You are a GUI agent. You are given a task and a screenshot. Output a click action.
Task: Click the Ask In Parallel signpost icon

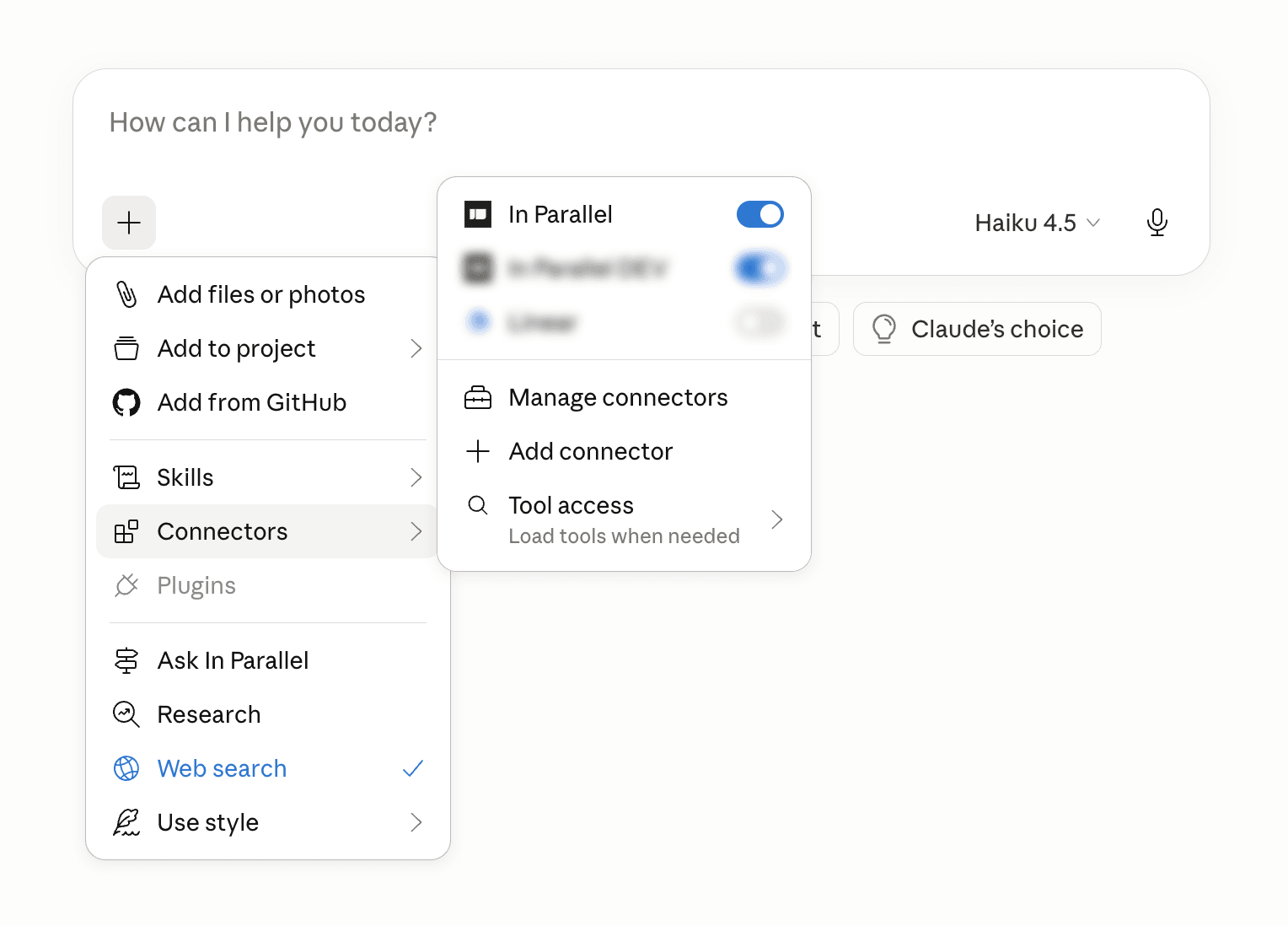126,660
